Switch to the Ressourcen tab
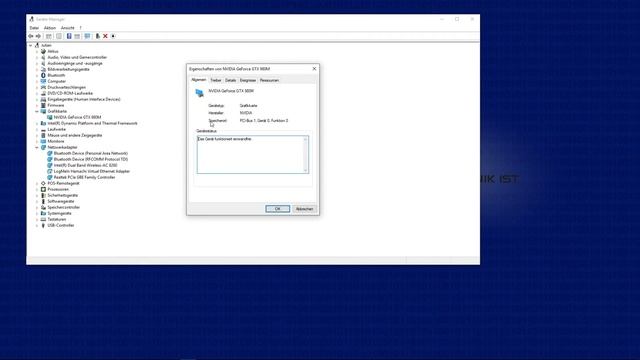Image resolution: width=640 pixels, height=360 pixels. (x=269, y=80)
